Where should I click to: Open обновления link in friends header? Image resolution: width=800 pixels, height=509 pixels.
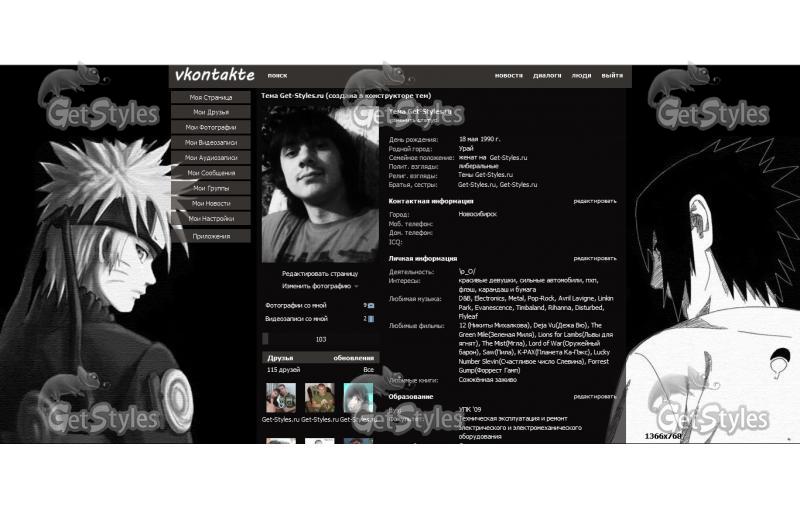(354, 358)
